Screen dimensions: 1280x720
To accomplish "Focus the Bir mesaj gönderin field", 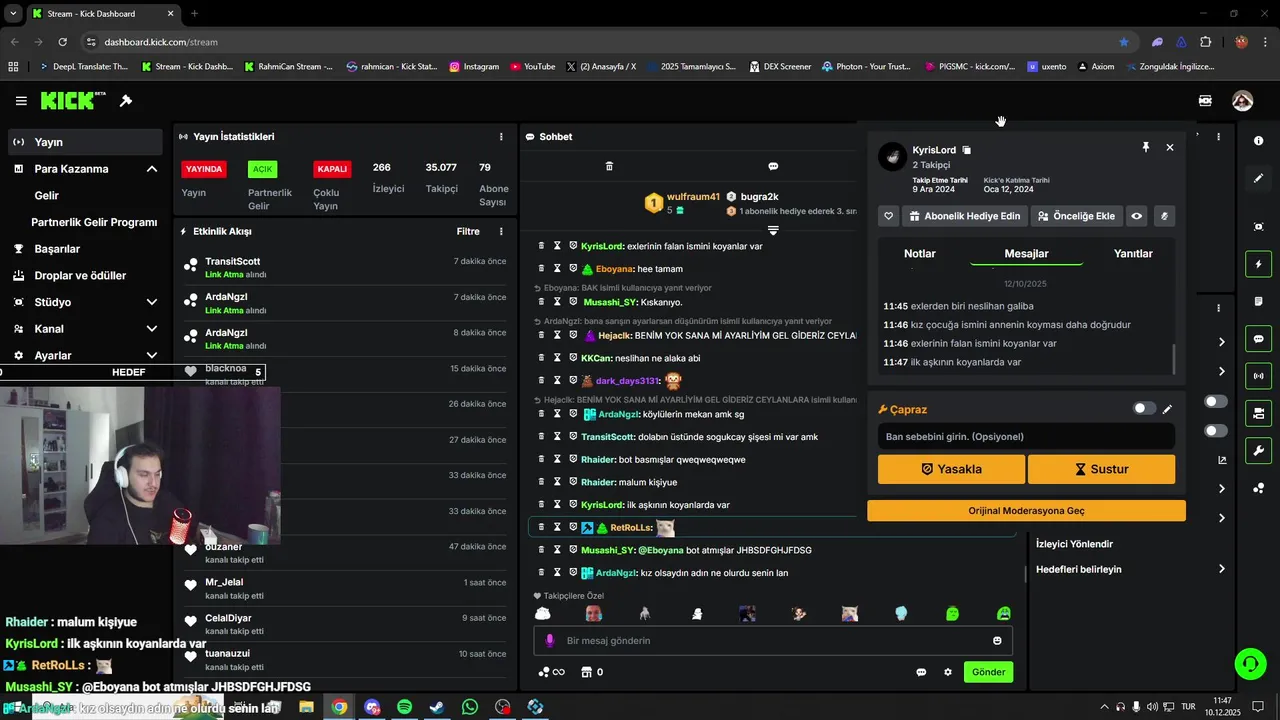I will [773, 641].
